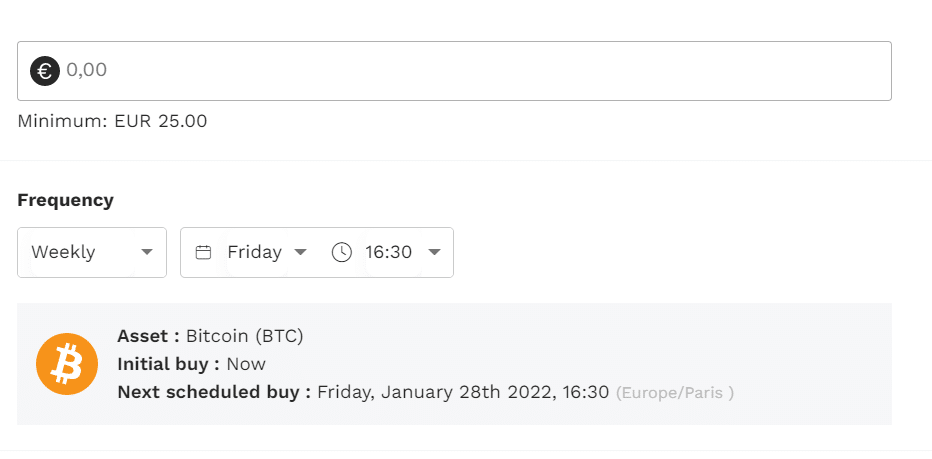Click the Next scheduled buy label
The width and height of the screenshot is (932, 459).
pyautogui.click(x=214, y=392)
